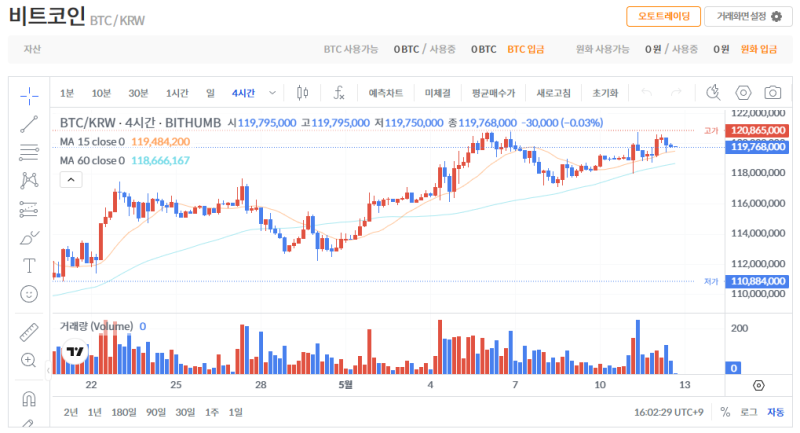Screen dimensions: 800x433
Task: Select the brush drawing tool
Action: tap(29, 238)
